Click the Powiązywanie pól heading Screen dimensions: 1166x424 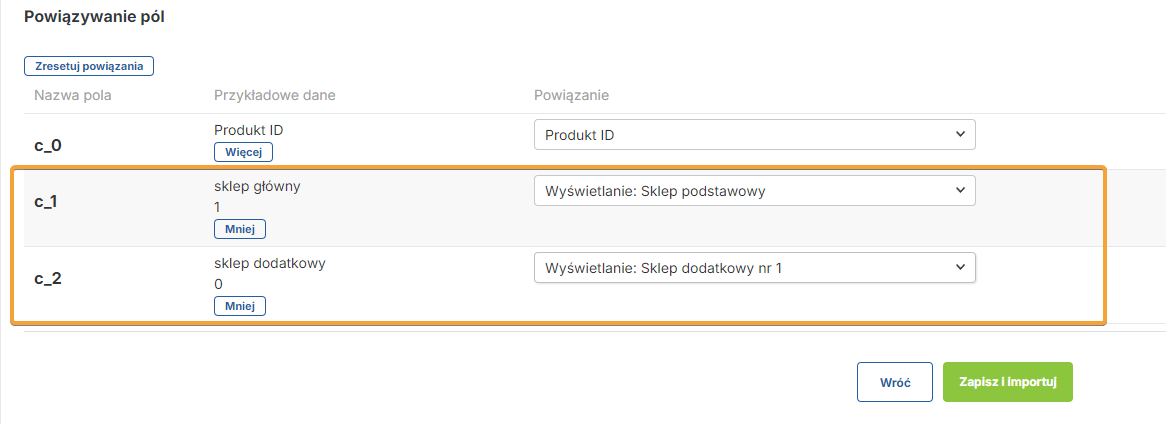pyautogui.click(x=94, y=18)
